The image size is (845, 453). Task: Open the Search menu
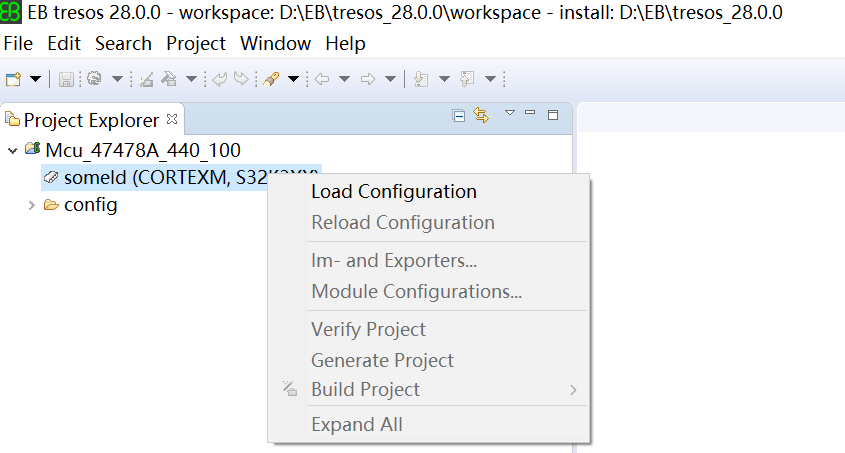(123, 43)
